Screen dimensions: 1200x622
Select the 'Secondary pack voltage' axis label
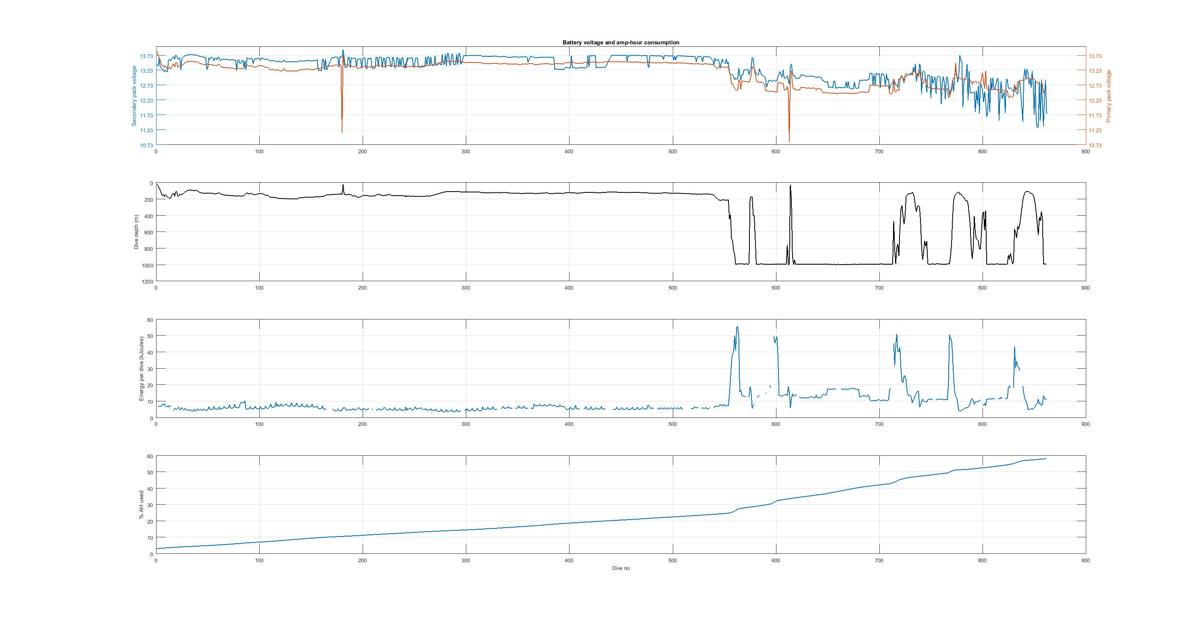[x=132, y=96]
